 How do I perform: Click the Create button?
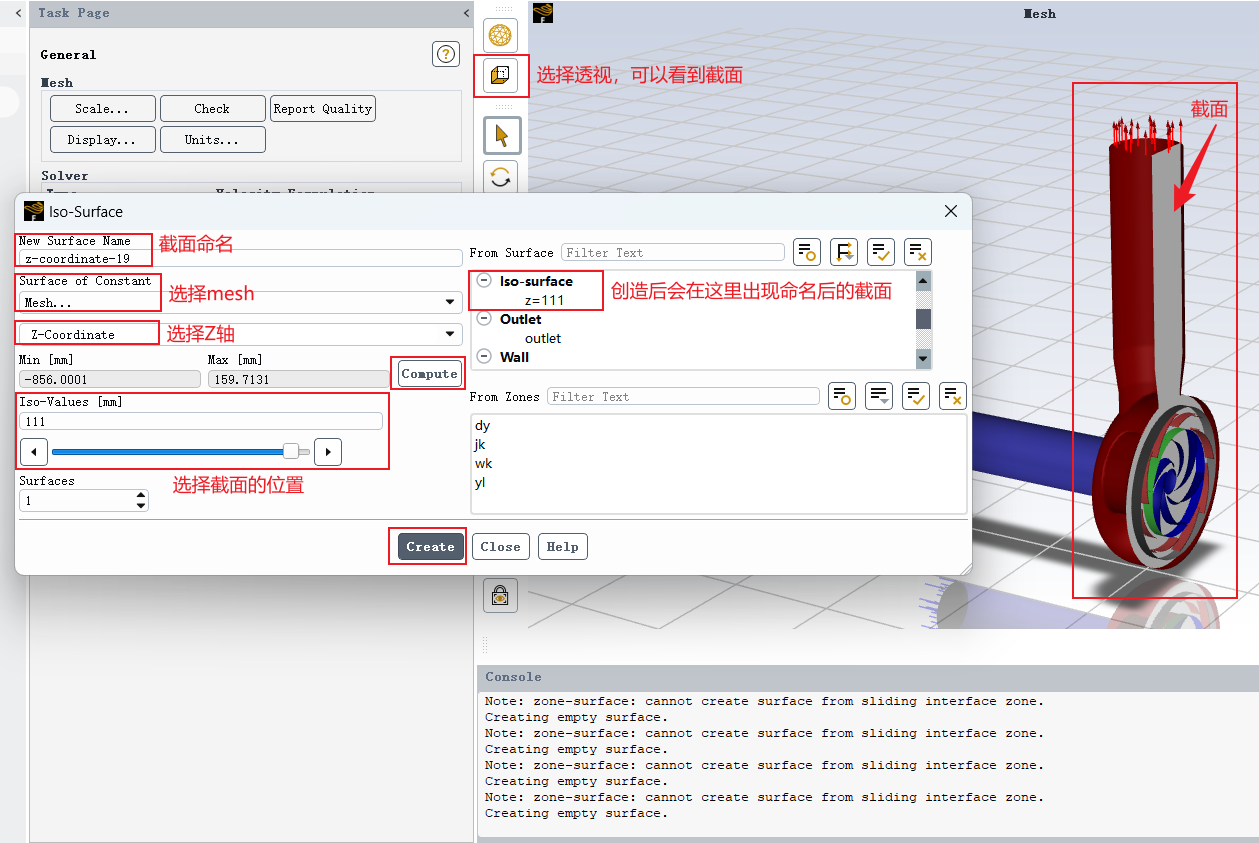click(x=430, y=547)
